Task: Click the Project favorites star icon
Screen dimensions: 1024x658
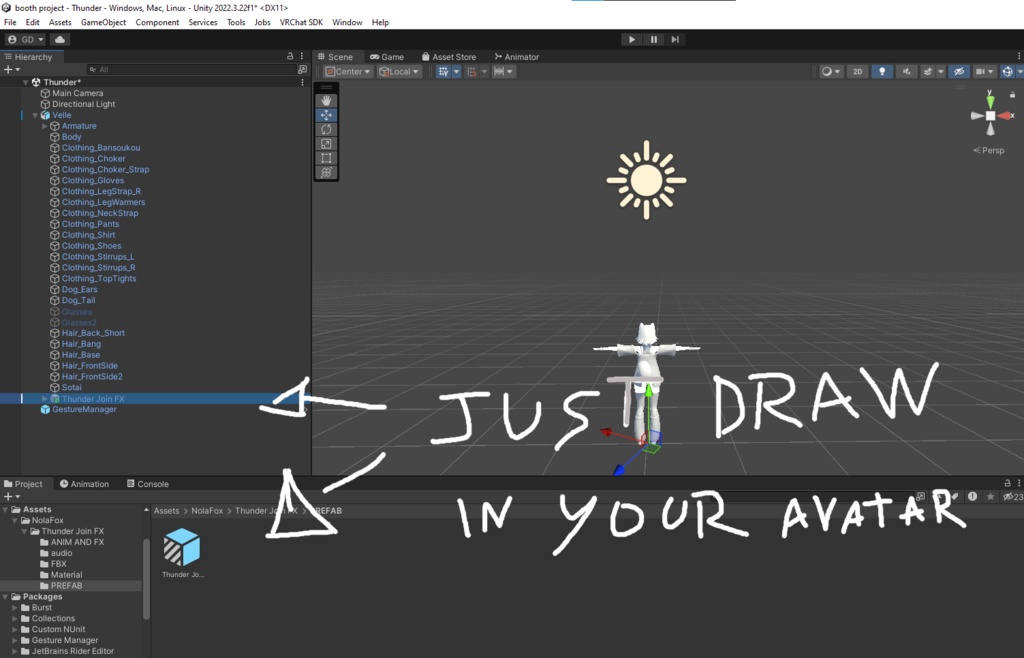Action: tap(991, 497)
